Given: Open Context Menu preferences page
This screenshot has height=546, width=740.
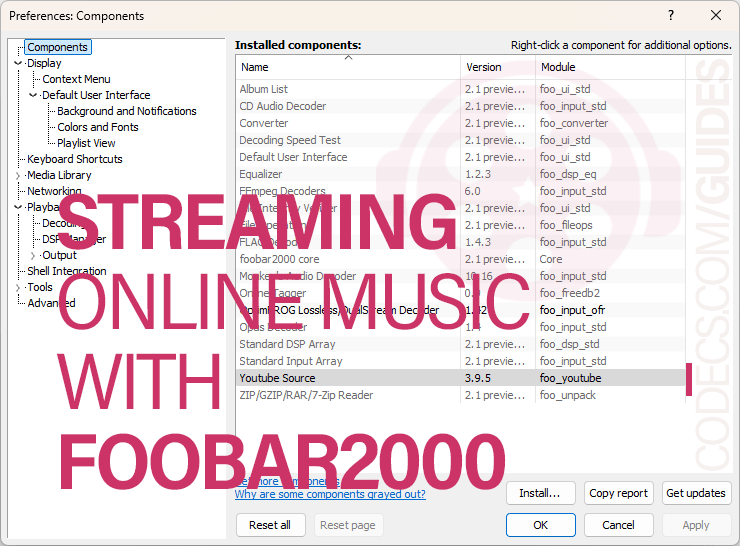Looking at the screenshot, I should tap(76, 79).
